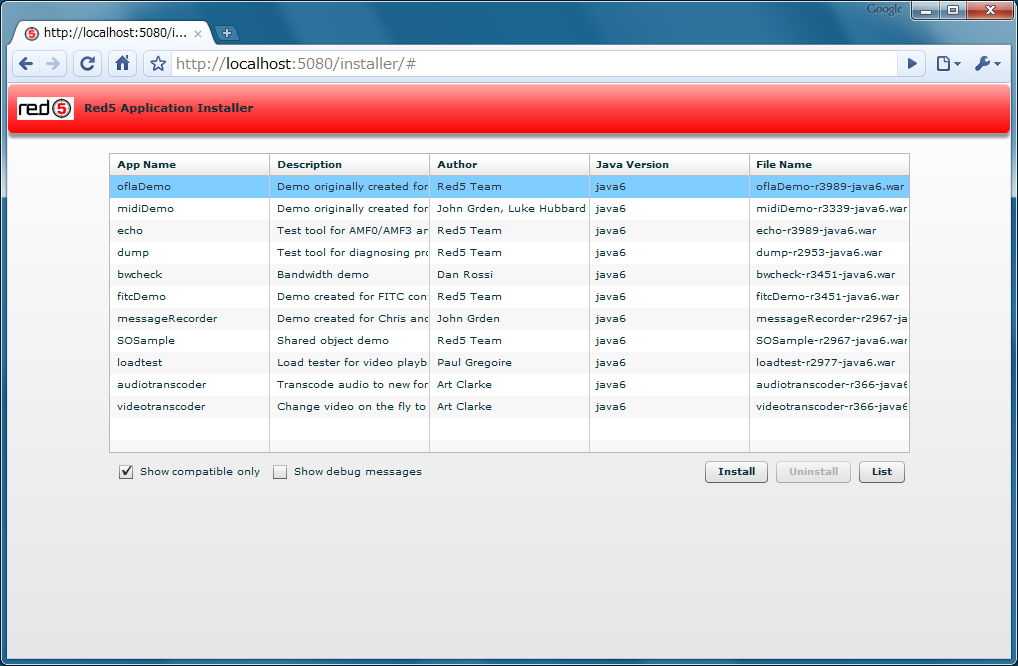Click the red5 logo
Viewport: 1018px width, 666px height.
(45, 108)
